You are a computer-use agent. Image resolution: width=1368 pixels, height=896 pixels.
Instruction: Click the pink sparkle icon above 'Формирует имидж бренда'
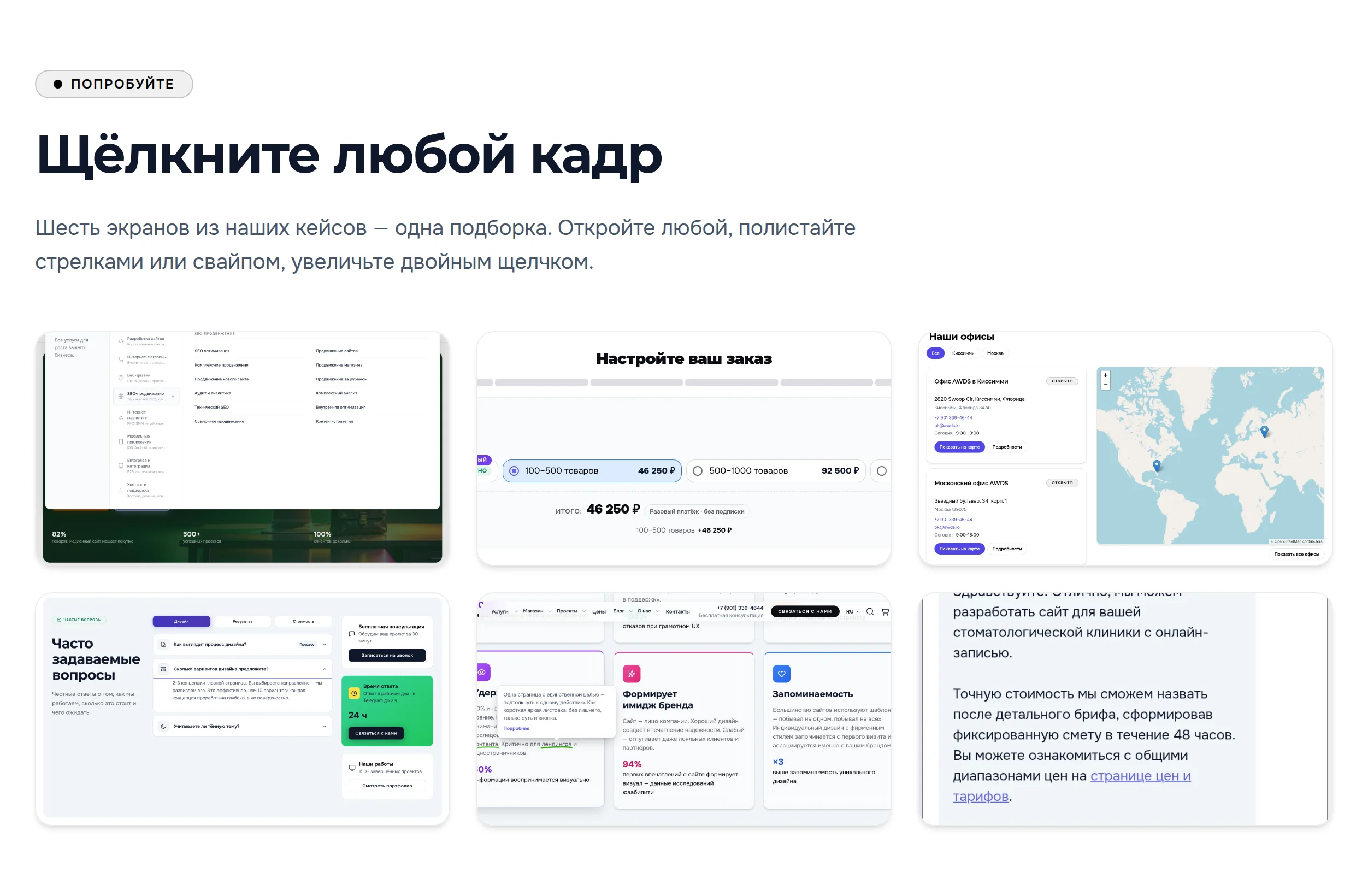pyautogui.click(x=631, y=673)
